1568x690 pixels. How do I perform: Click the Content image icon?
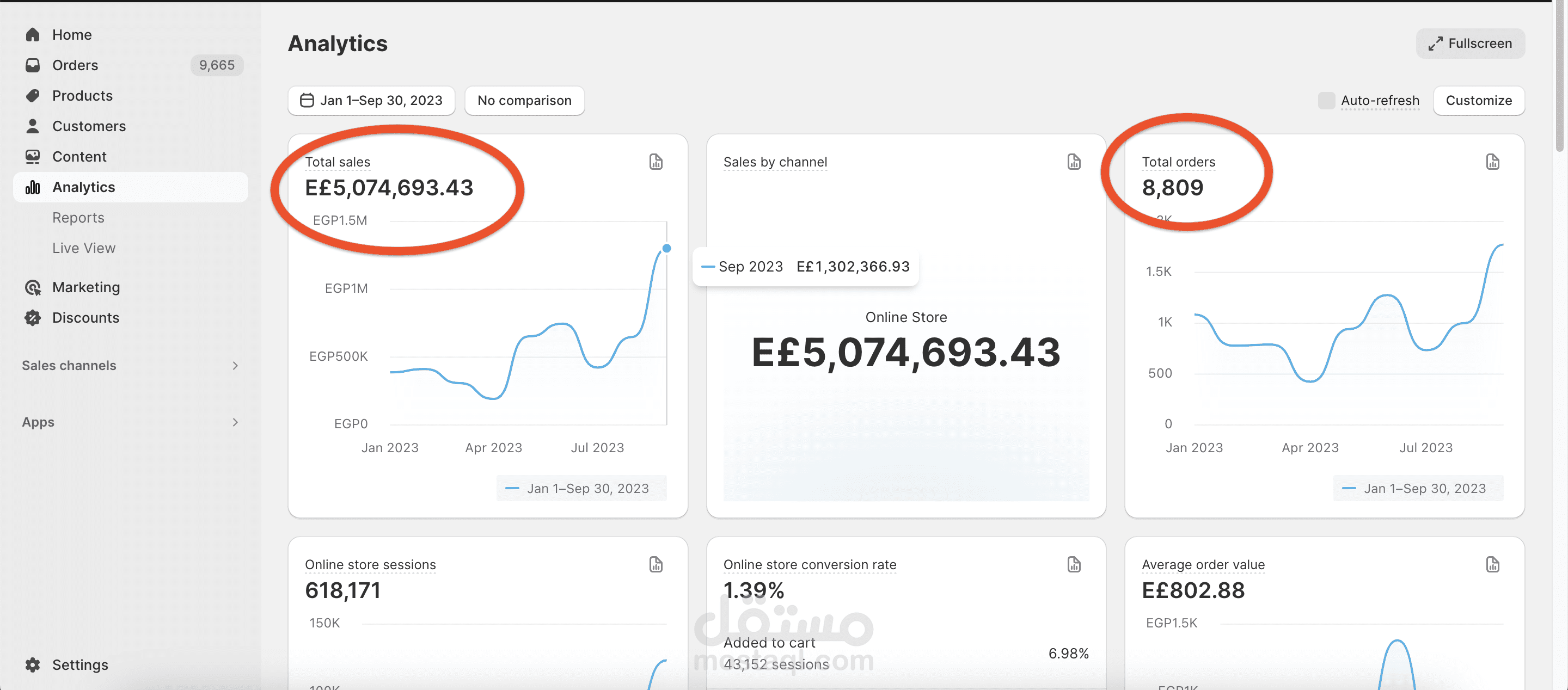tap(33, 156)
